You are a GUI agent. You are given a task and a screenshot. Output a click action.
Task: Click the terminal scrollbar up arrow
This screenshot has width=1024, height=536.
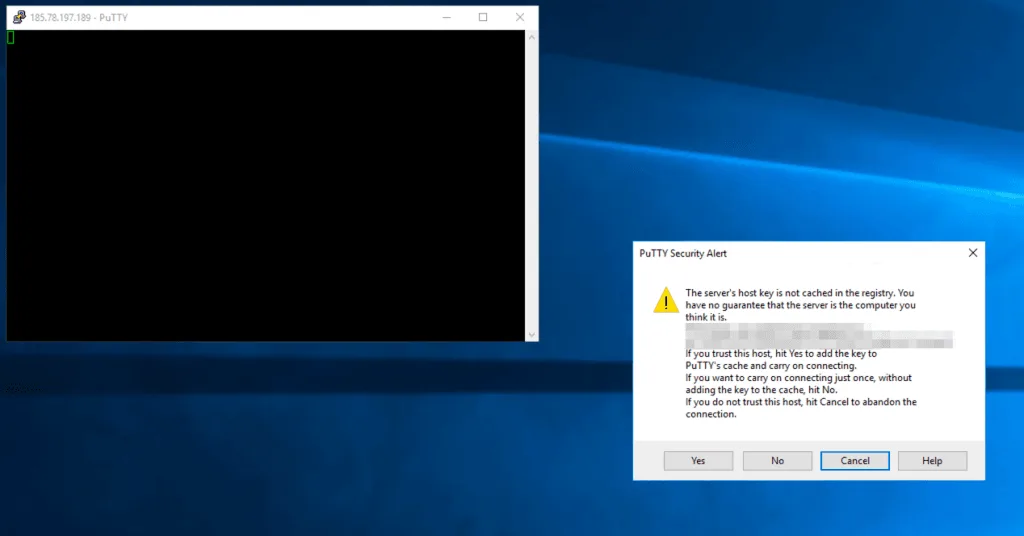[532, 37]
